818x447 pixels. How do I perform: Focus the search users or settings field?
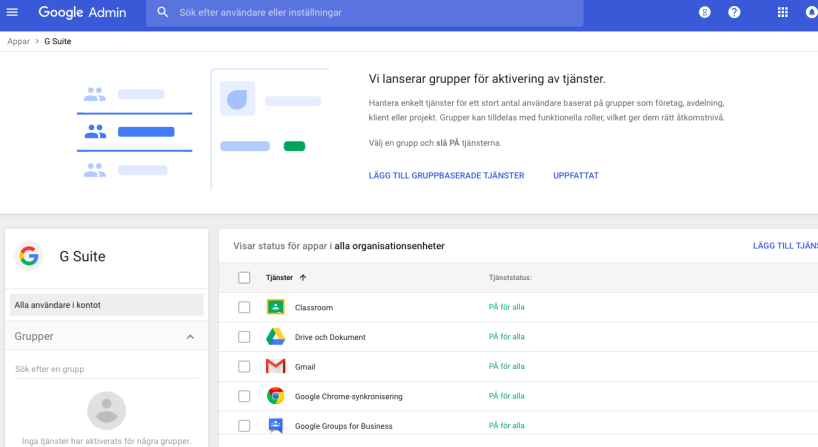pos(364,13)
